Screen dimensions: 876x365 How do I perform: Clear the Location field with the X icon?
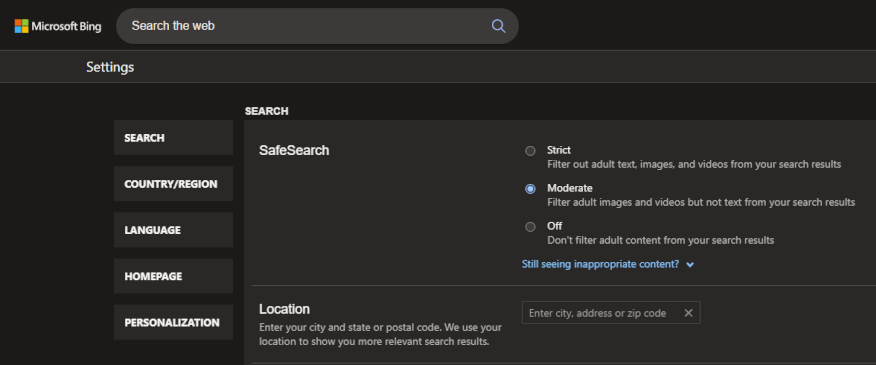click(688, 313)
